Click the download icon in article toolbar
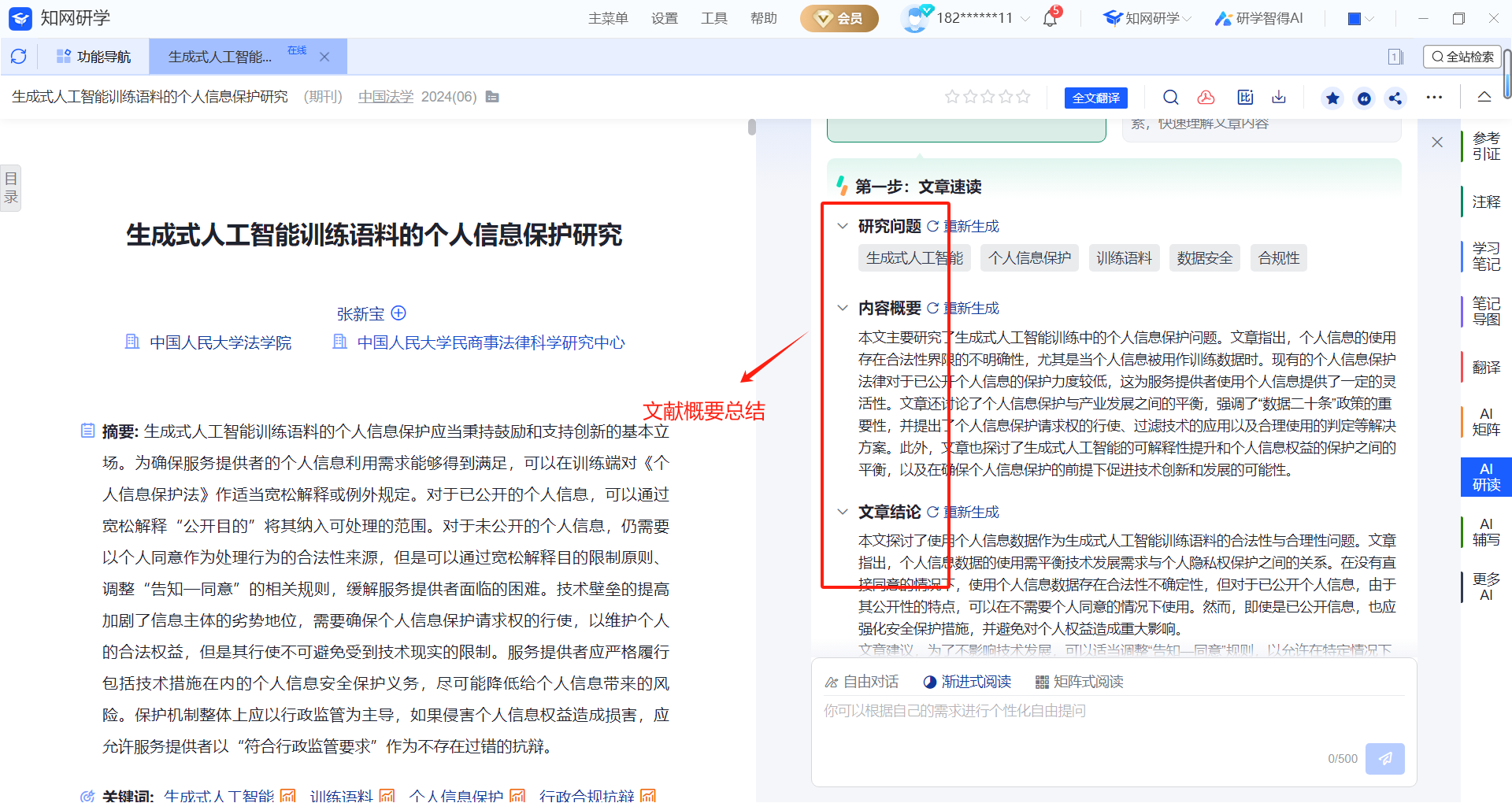 1279,98
